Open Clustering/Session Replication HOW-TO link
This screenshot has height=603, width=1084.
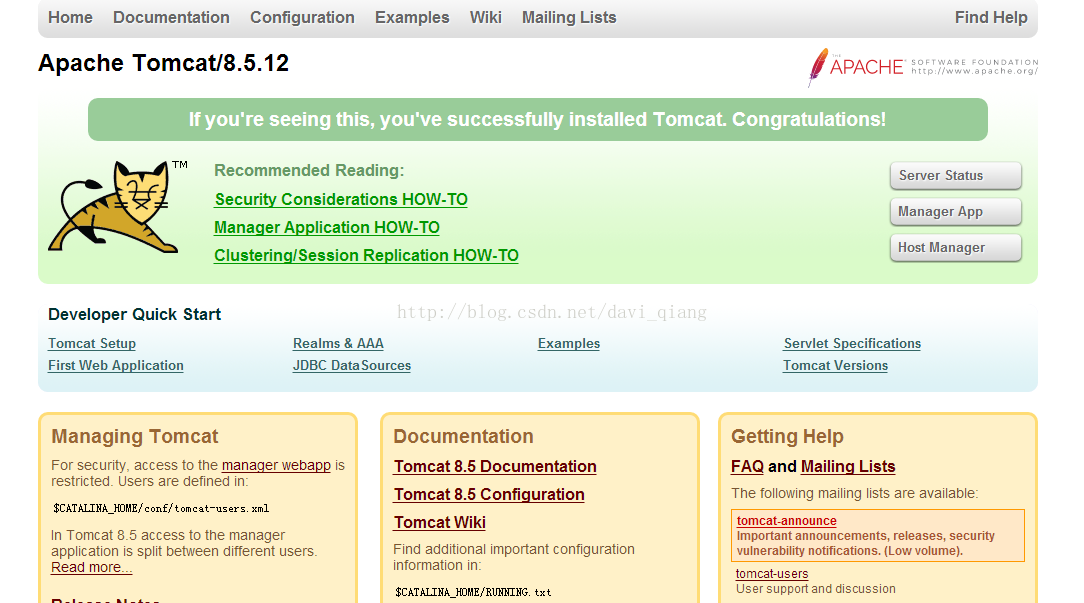click(x=366, y=255)
